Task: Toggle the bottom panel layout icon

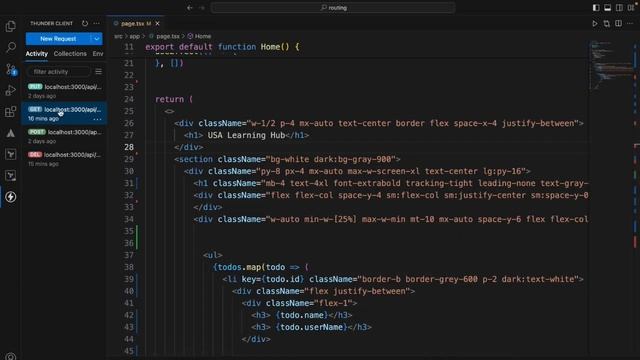Action: 607,7
